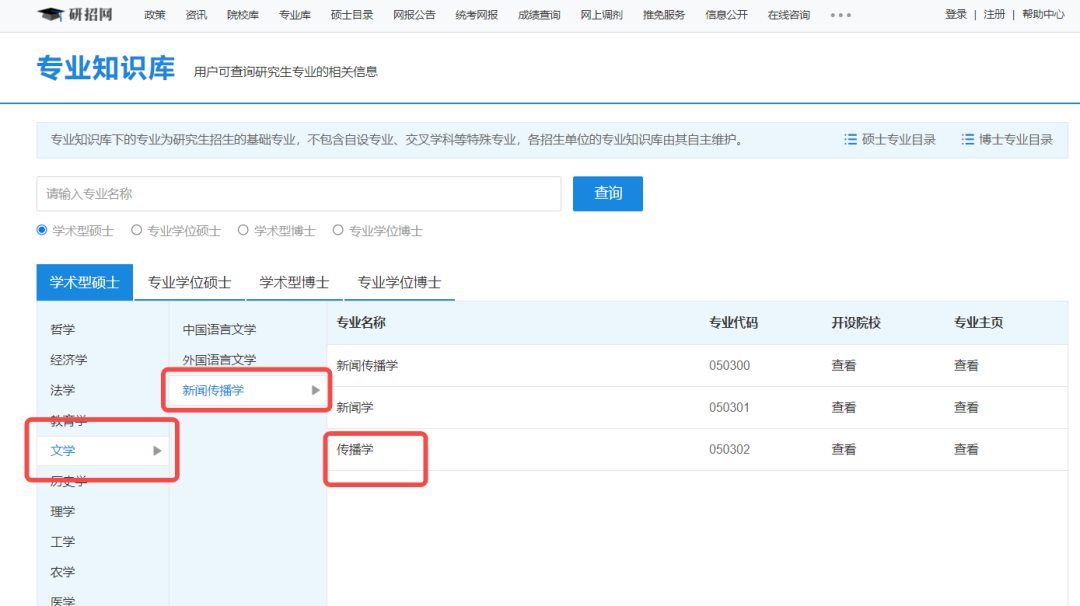Click the 新闻学 major name
1080x606 pixels.
[x=355, y=408]
